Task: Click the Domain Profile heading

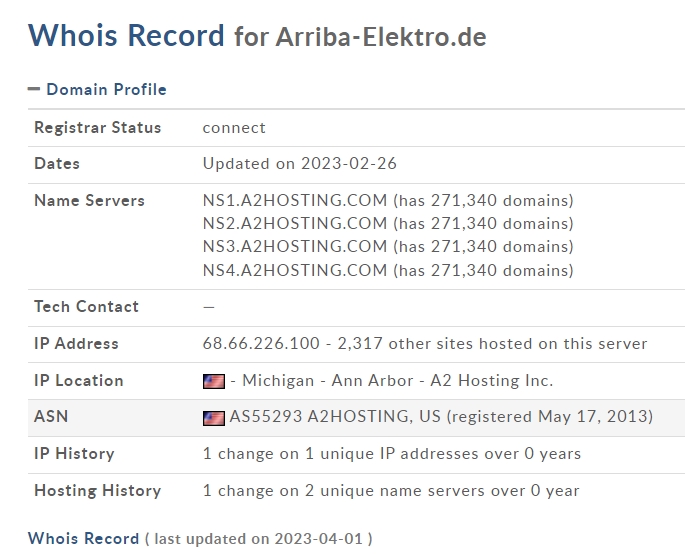Action: pyautogui.click(x=106, y=89)
